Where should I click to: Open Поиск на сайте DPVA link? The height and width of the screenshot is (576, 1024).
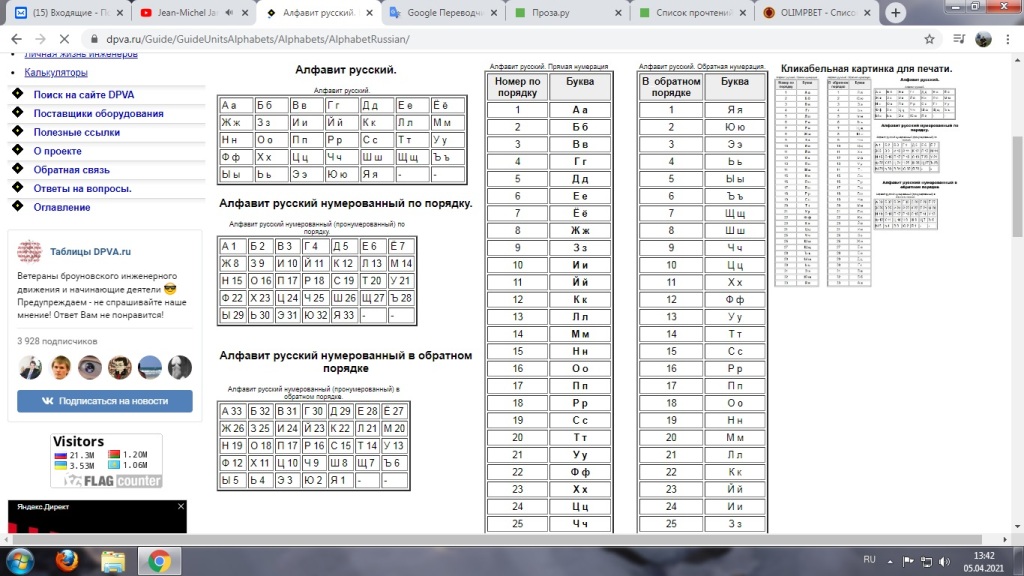(84, 95)
